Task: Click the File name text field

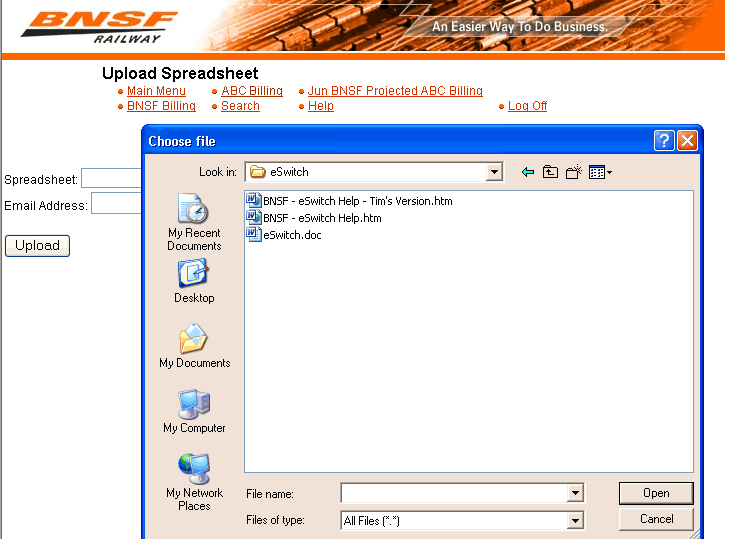Action: [454, 493]
